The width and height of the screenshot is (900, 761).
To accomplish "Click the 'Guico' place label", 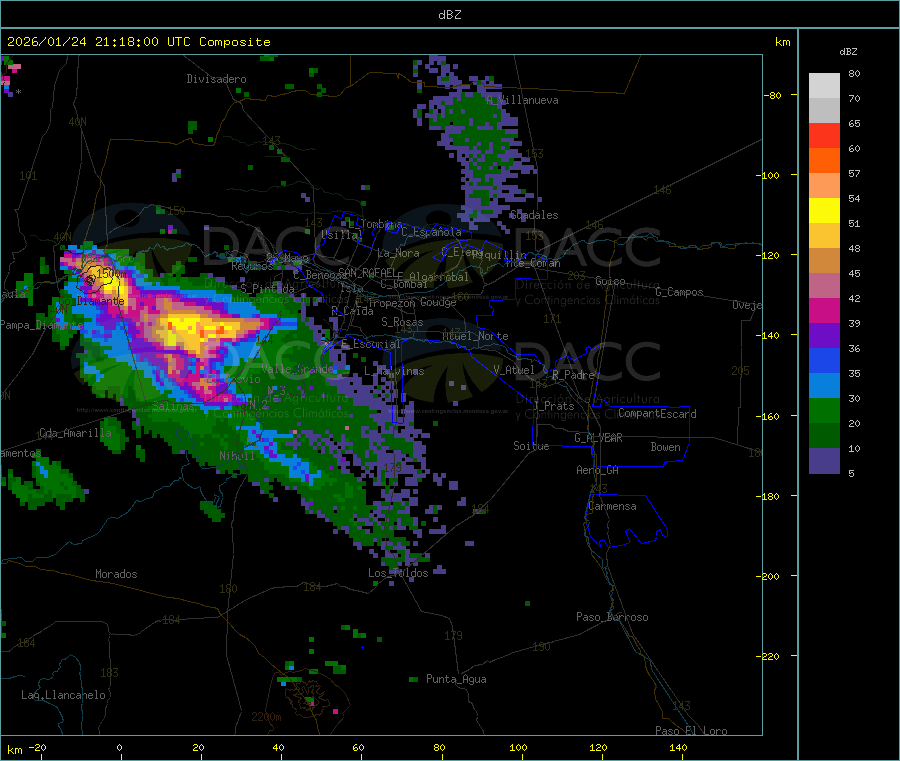I will [x=610, y=281].
